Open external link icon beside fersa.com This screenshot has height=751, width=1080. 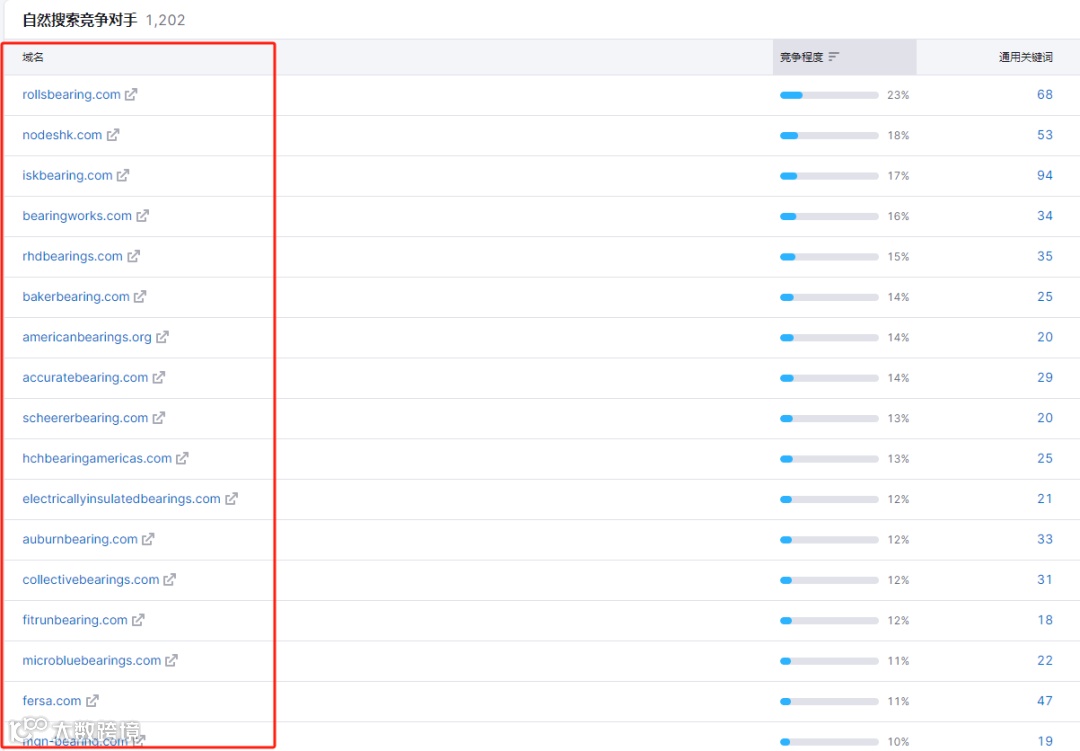pyautogui.click(x=92, y=701)
